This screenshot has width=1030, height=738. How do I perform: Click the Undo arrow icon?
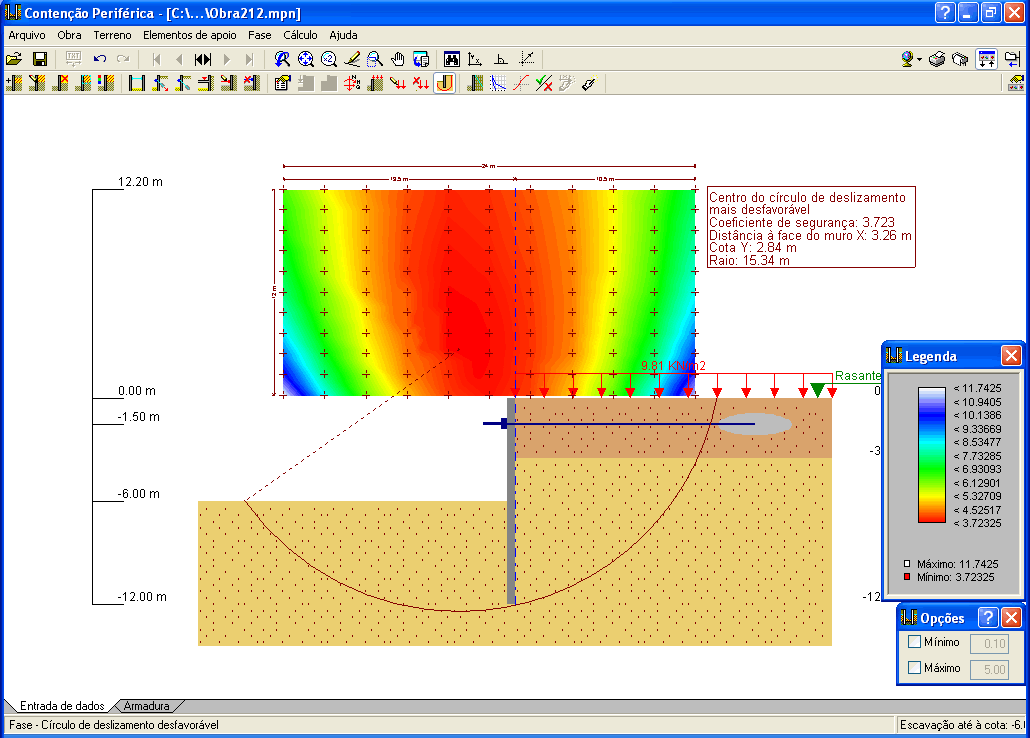coord(99,60)
